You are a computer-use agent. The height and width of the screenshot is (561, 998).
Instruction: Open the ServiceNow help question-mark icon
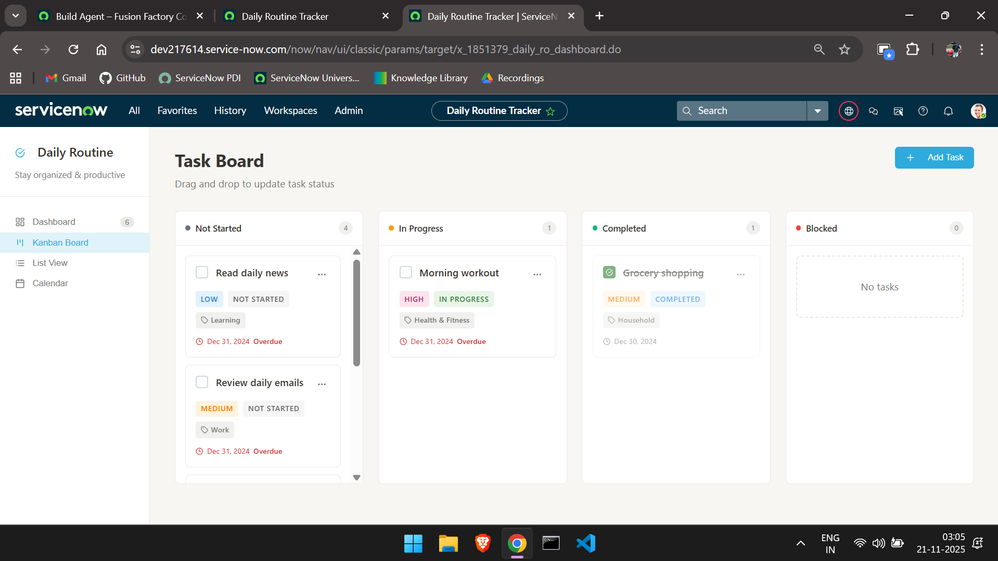point(923,111)
